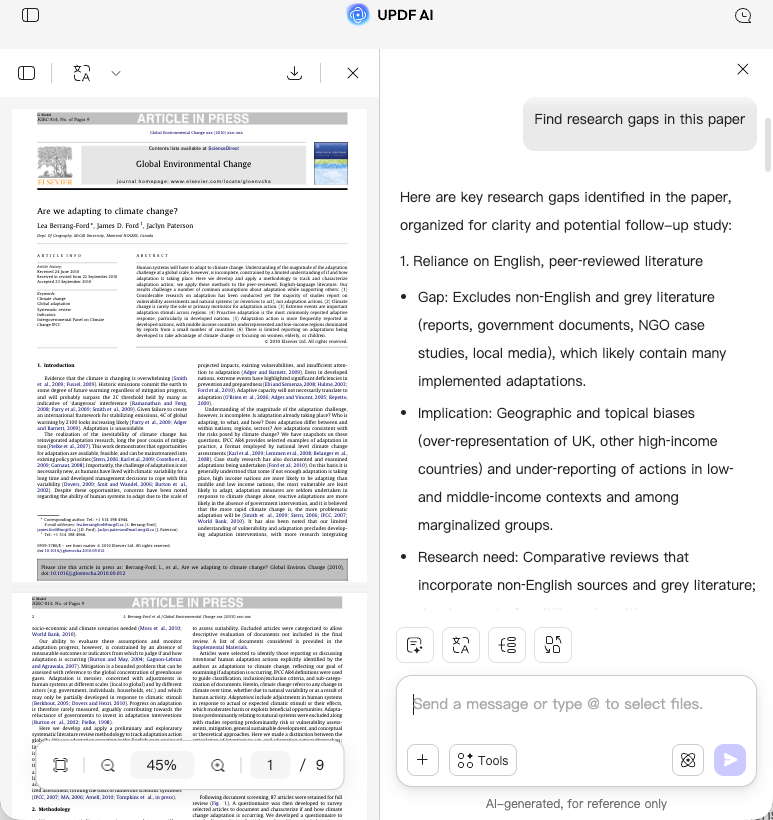This screenshot has height=820, width=773.
Task: Click the mind map quick-action icon
Action: [507, 645]
